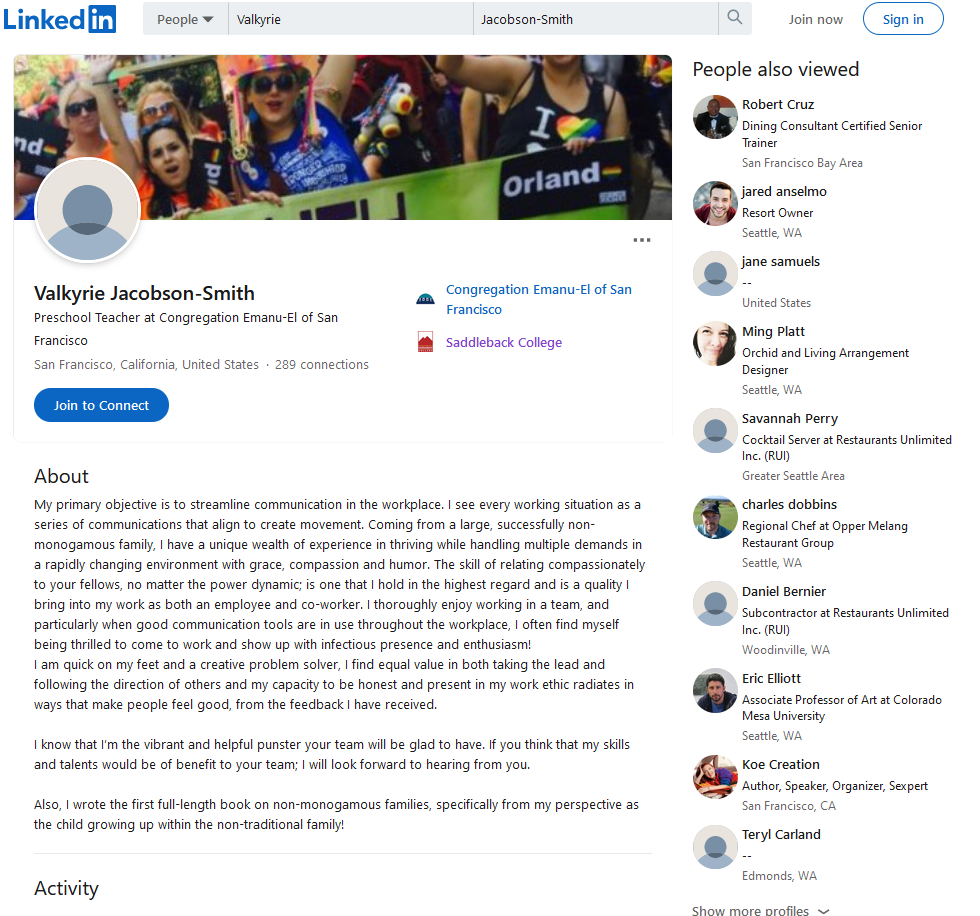Click Koe Creation's profile picture
Screen dimensions: 980x916
pyautogui.click(x=716, y=777)
